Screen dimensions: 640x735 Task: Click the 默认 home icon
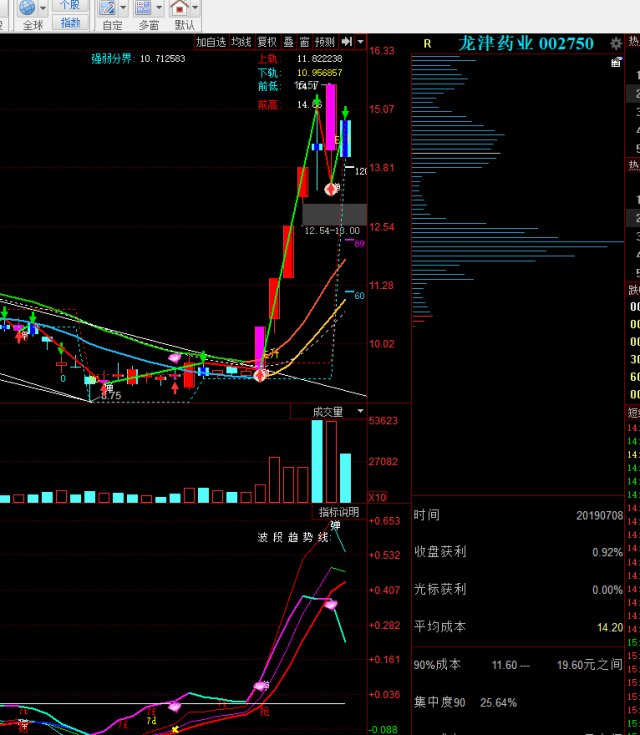pyautogui.click(x=179, y=8)
